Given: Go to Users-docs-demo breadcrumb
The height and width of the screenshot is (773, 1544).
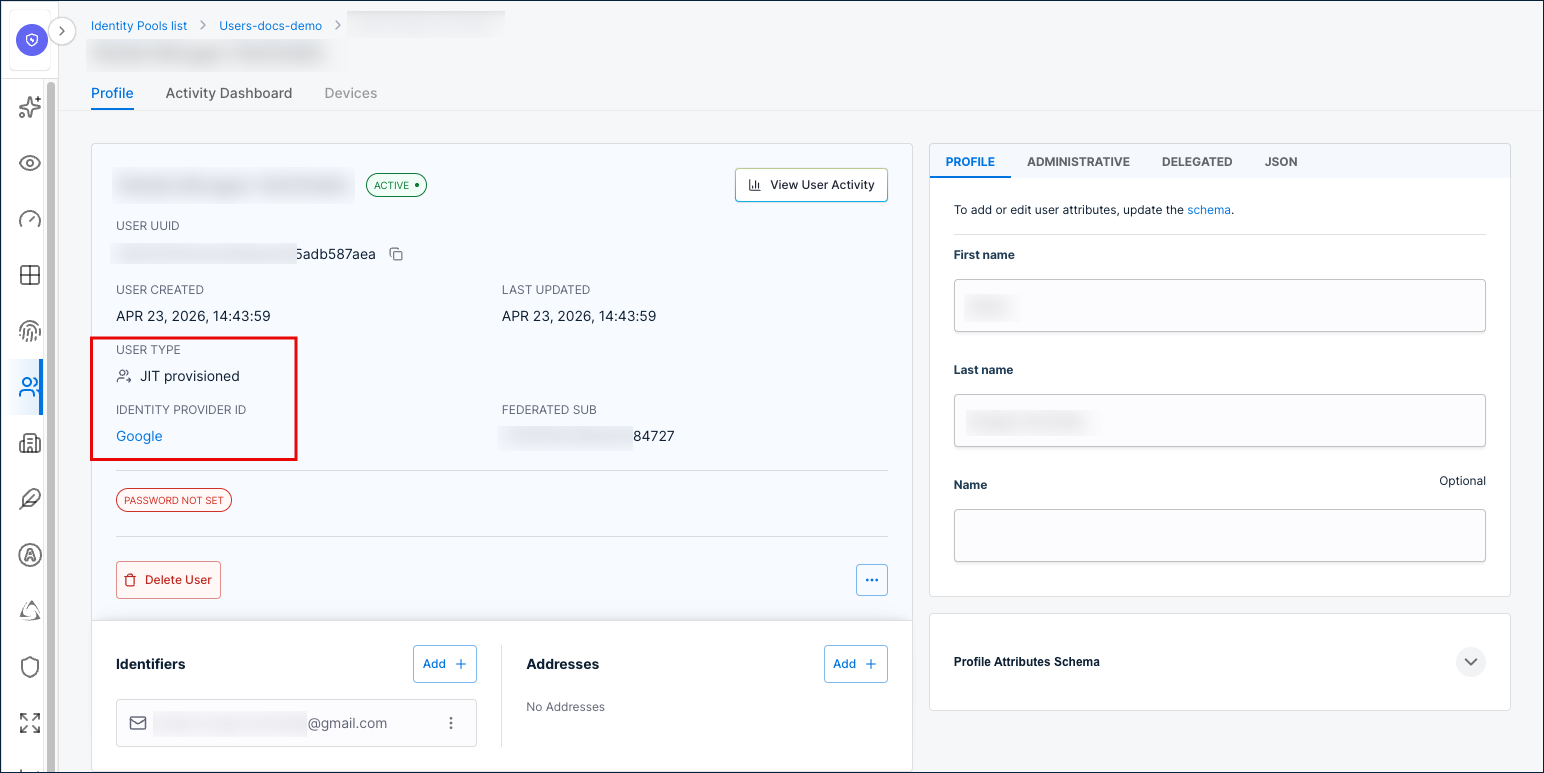Looking at the screenshot, I should 271,26.
